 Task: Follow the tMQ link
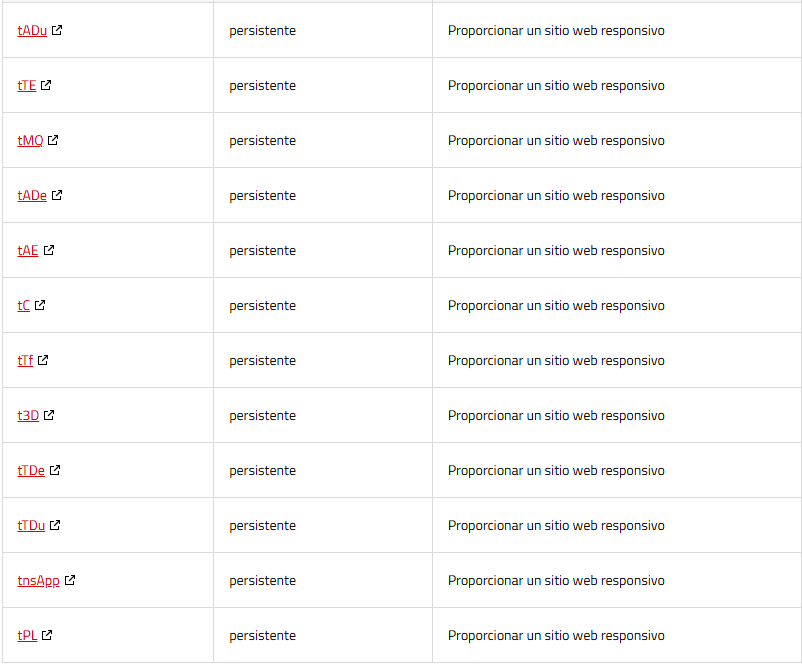coord(30,141)
